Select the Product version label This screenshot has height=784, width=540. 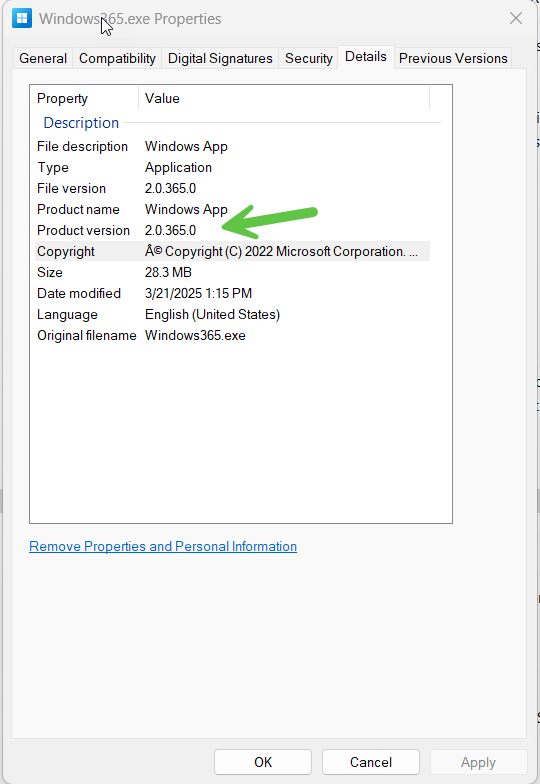tap(84, 230)
